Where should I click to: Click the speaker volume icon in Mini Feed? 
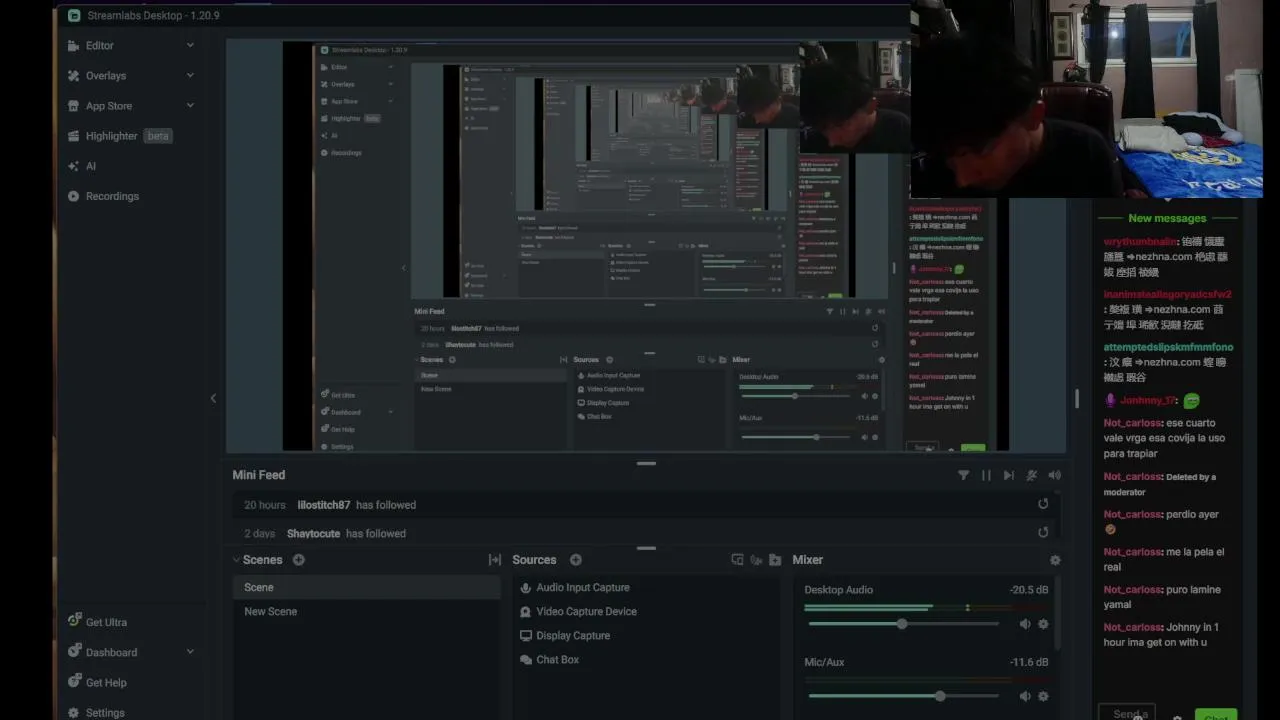1054,476
